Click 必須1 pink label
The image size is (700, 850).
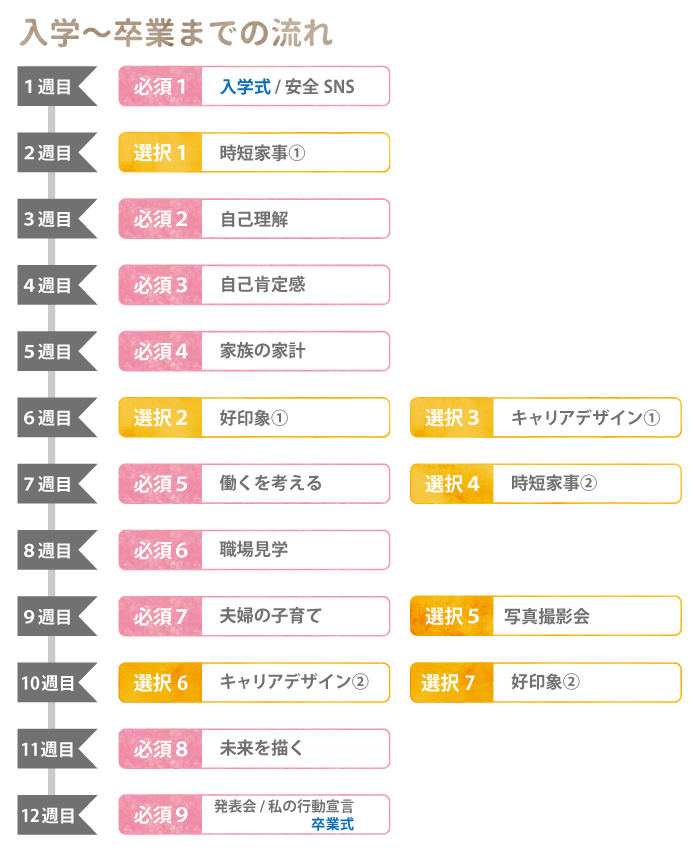(160, 86)
